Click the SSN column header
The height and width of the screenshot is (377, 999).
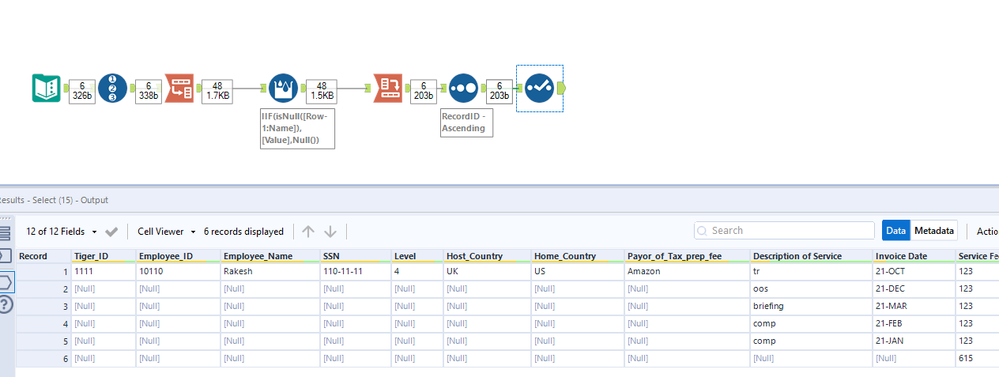point(356,256)
